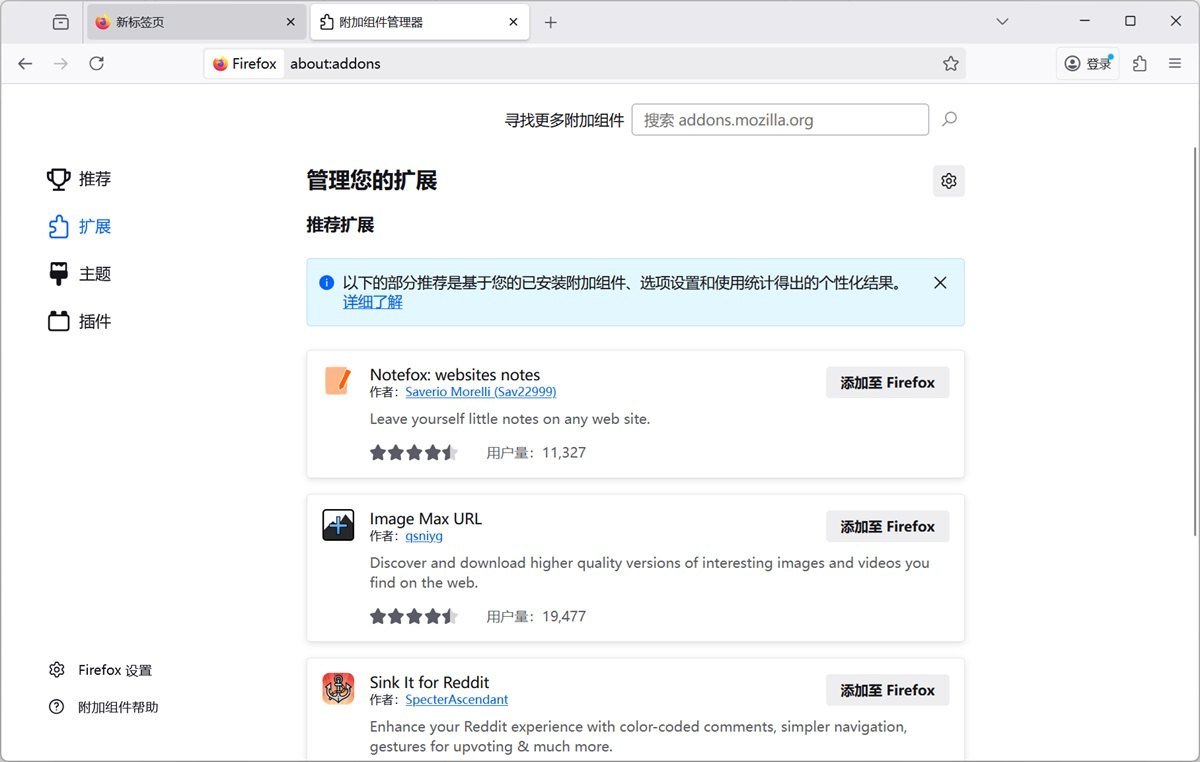Open the Firefox application menu

(x=1175, y=63)
